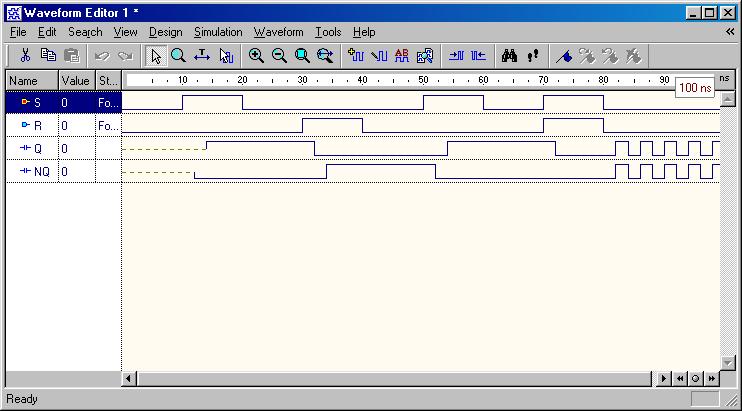Click the blue flag bookmark icon
The width and height of the screenshot is (742, 411).
click(564, 56)
